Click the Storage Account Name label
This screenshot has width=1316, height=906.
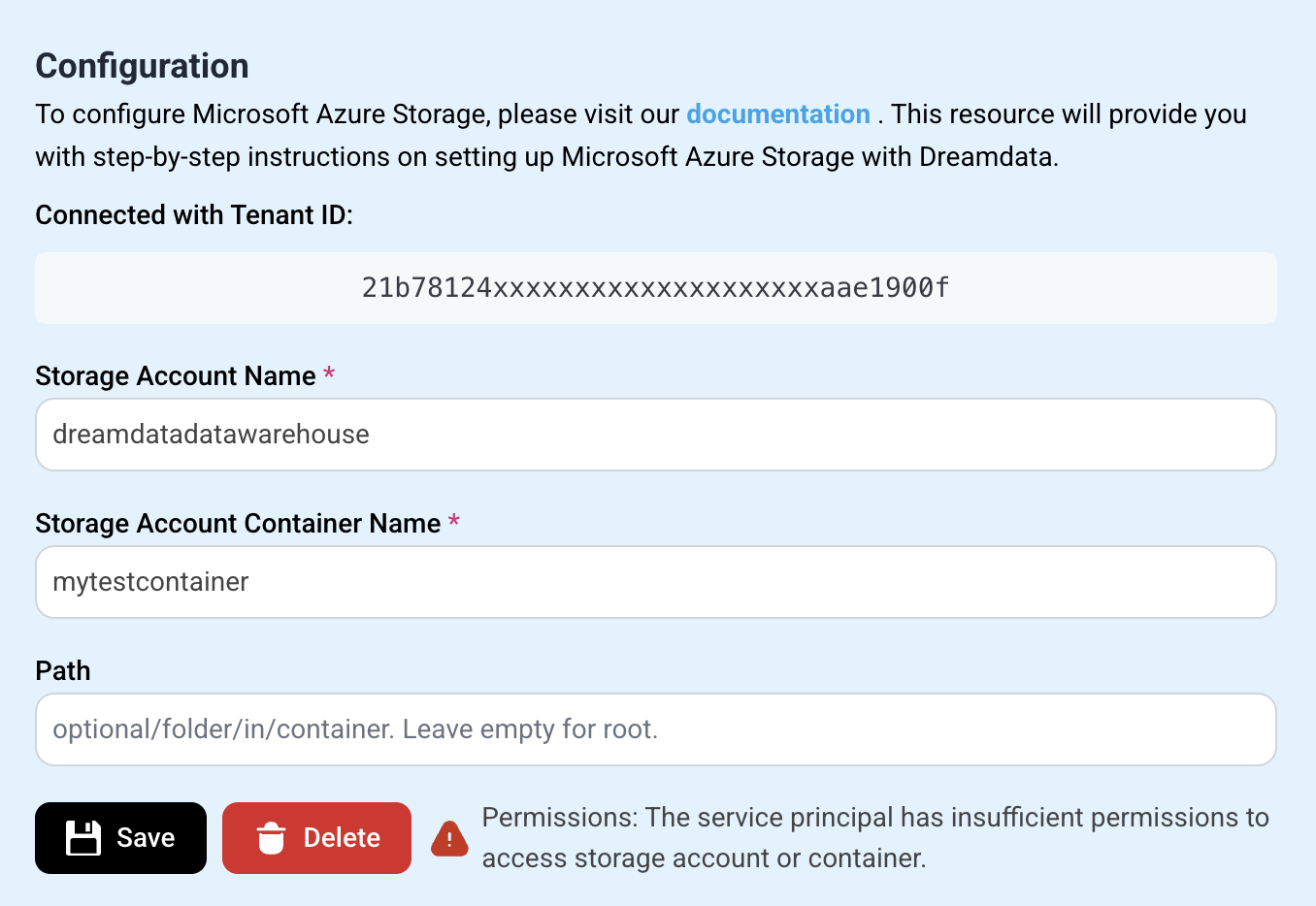coord(176,376)
